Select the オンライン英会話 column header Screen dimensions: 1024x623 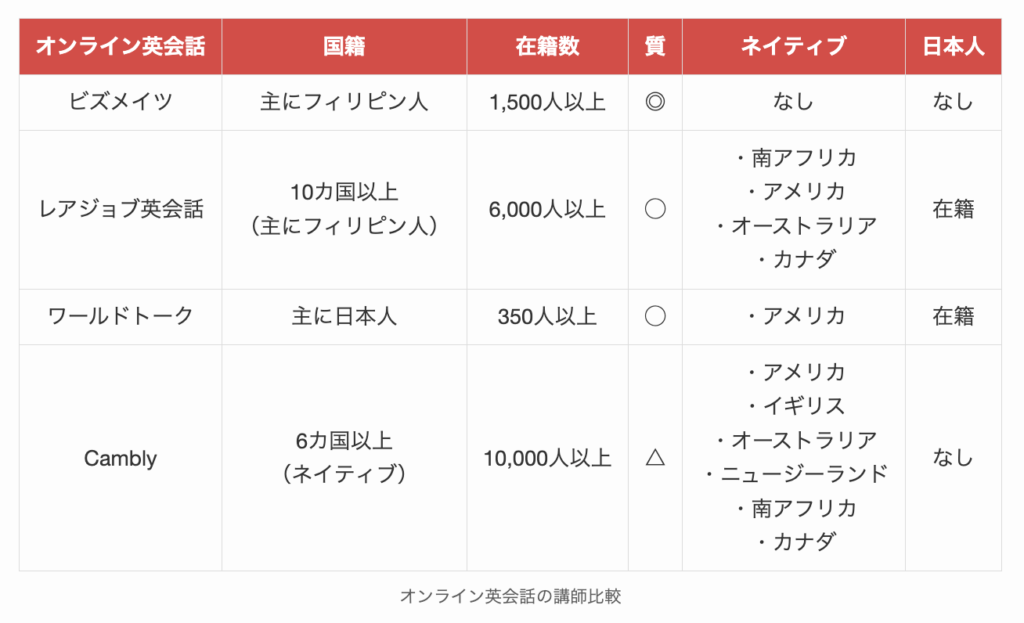pyautogui.click(x=121, y=46)
